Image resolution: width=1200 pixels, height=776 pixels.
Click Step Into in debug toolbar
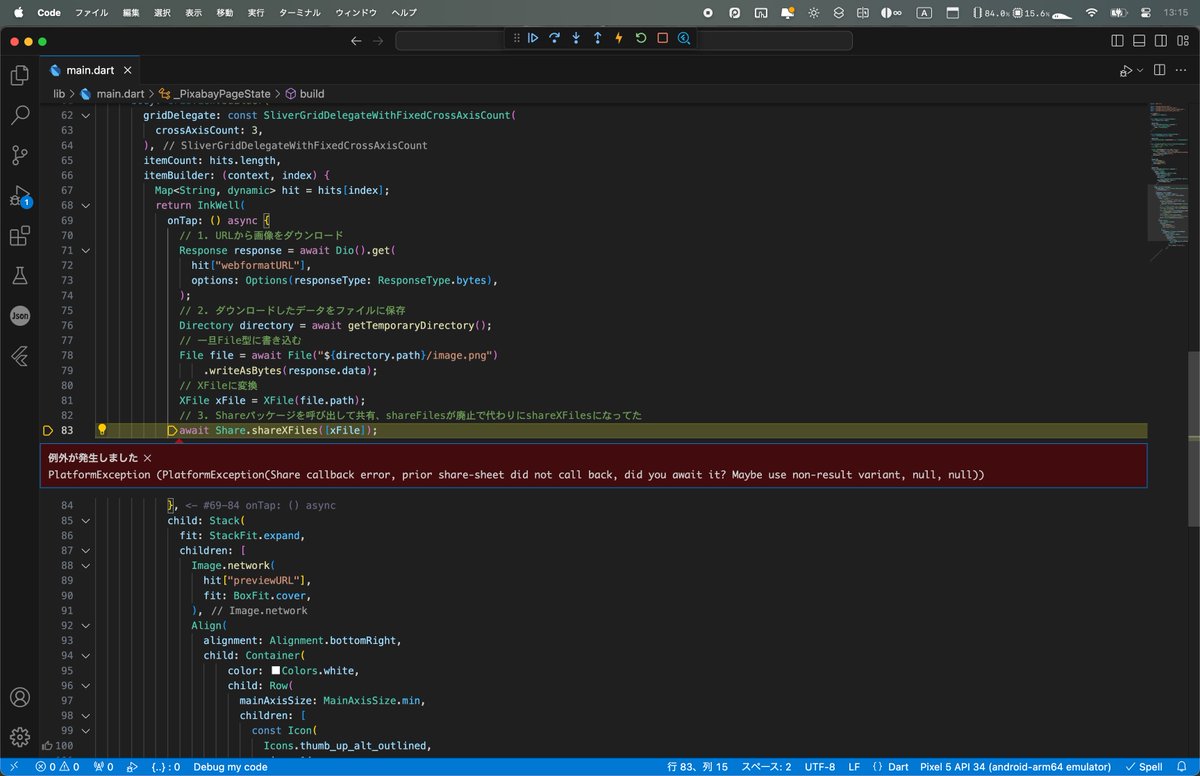coord(576,38)
